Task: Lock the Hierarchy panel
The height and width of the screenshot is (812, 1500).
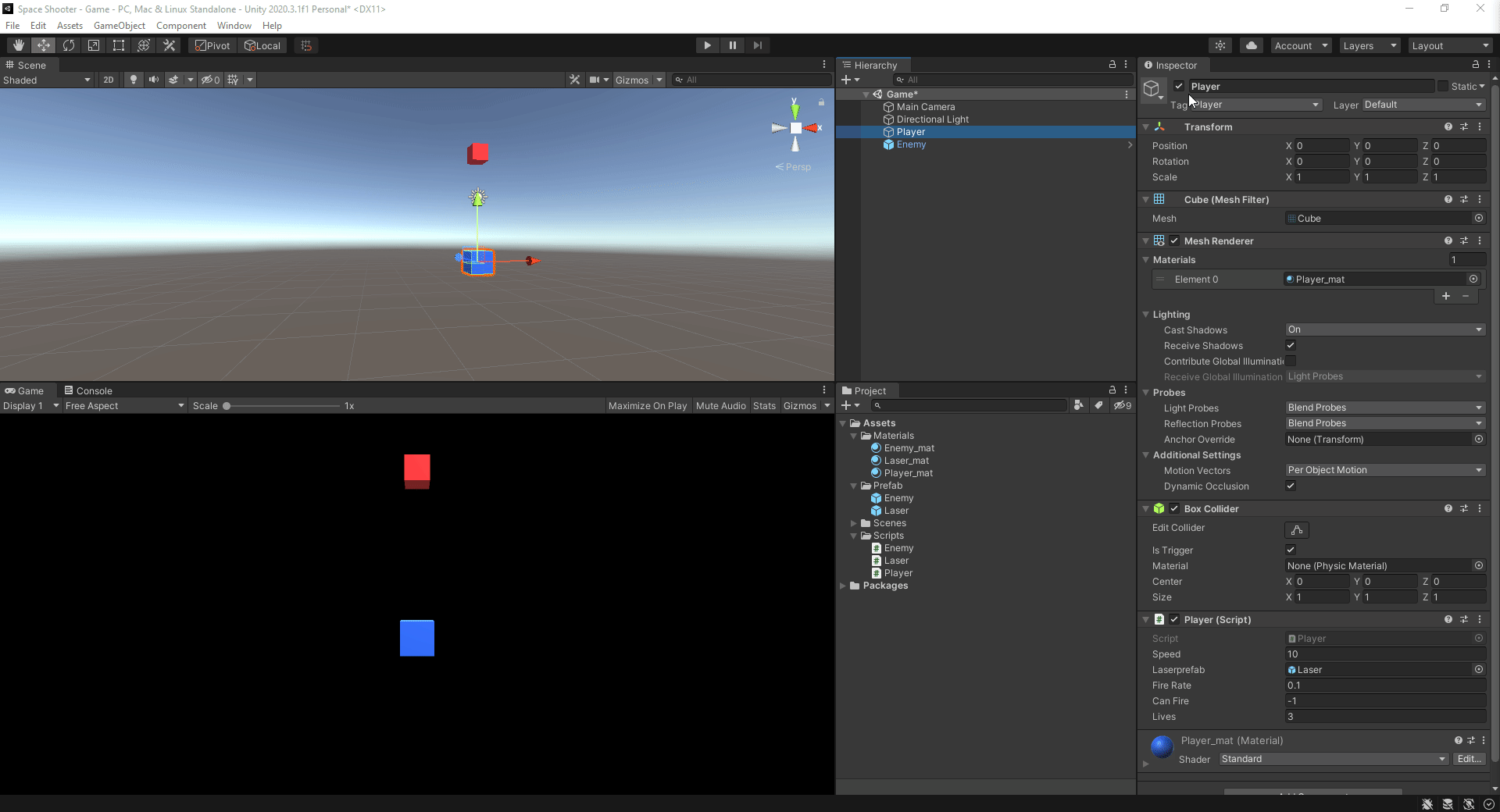Action: (x=1112, y=65)
